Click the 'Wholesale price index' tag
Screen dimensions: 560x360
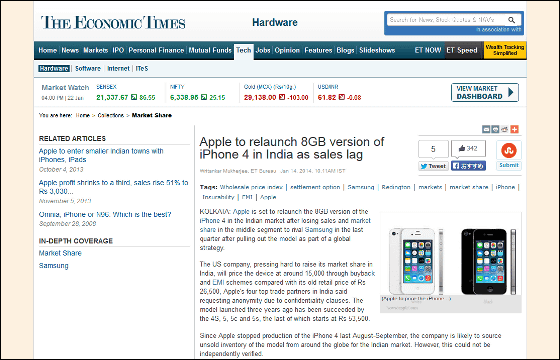click(x=251, y=187)
